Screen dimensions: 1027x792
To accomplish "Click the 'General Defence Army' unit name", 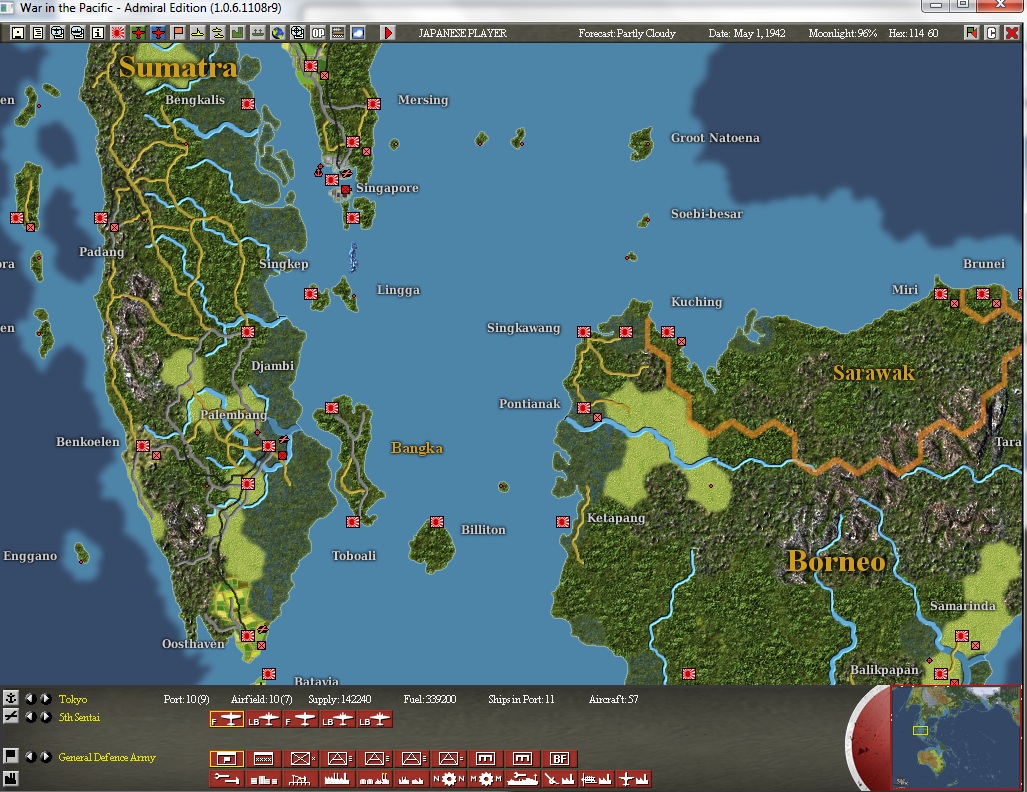I will (107, 757).
